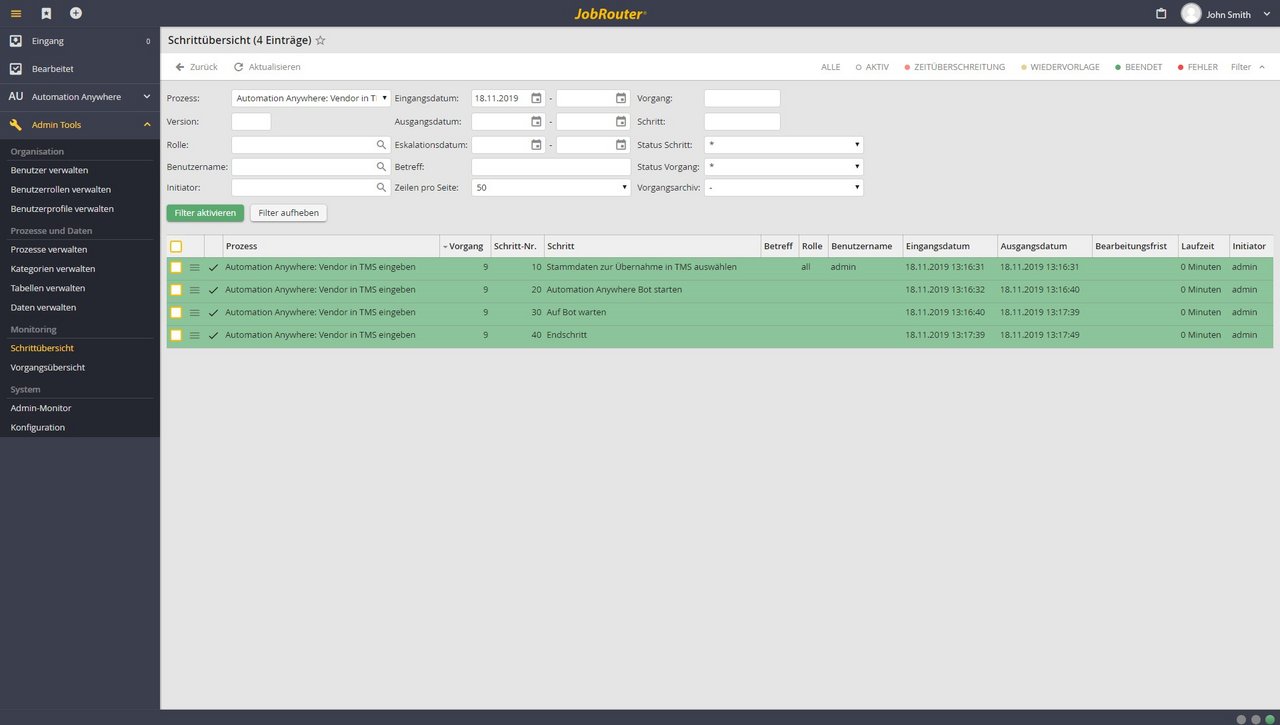Image resolution: width=1280 pixels, height=725 pixels.
Task: Sort table by Vorgang column header
Action: [464, 246]
